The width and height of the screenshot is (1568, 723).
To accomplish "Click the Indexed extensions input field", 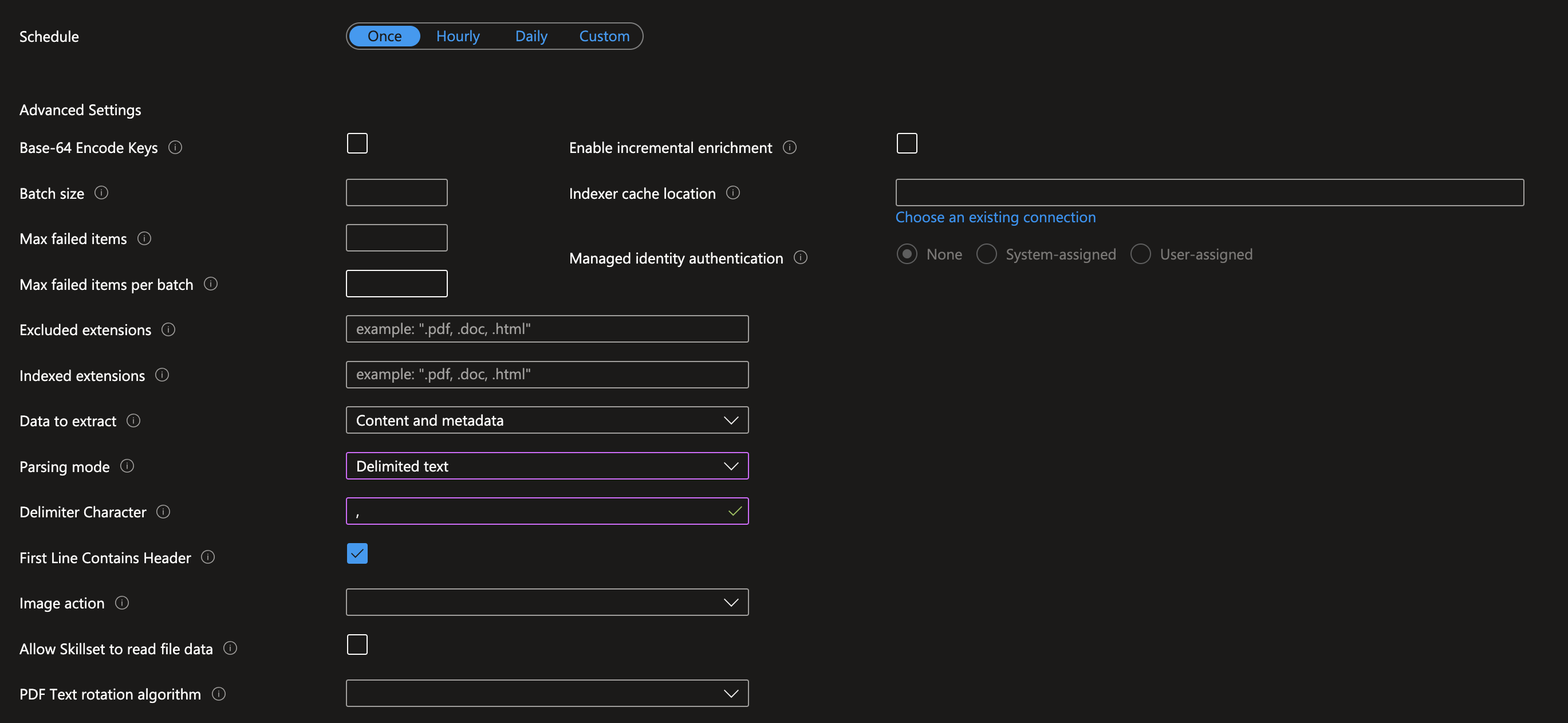I will pyautogui.click(x=546, y=375).
